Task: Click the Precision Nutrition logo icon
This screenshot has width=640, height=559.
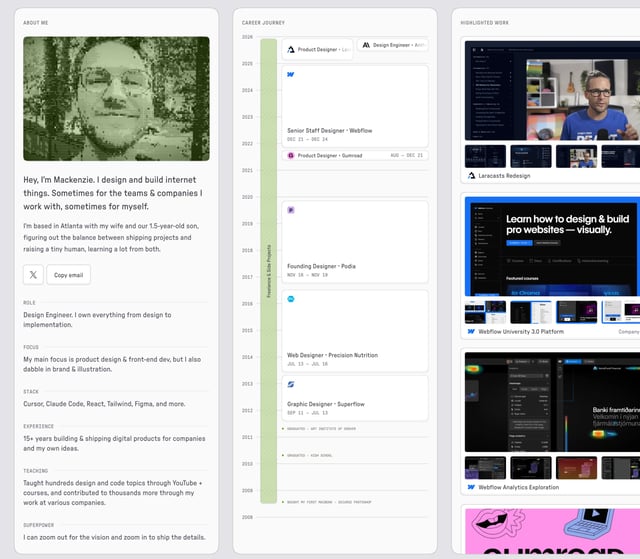Action: (x=291, y=299)
